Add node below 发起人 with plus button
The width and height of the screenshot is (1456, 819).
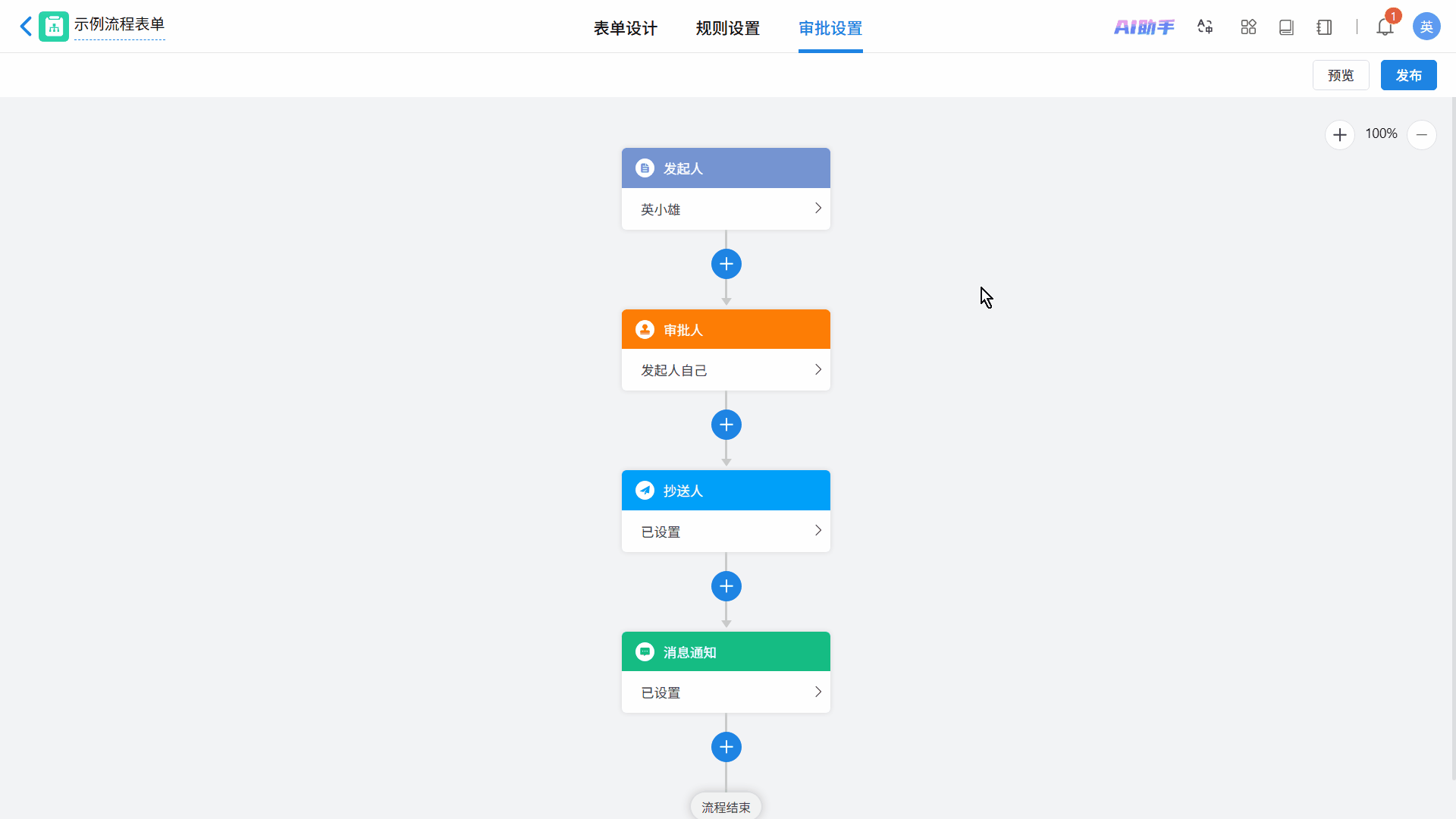(x=726, y=264)
